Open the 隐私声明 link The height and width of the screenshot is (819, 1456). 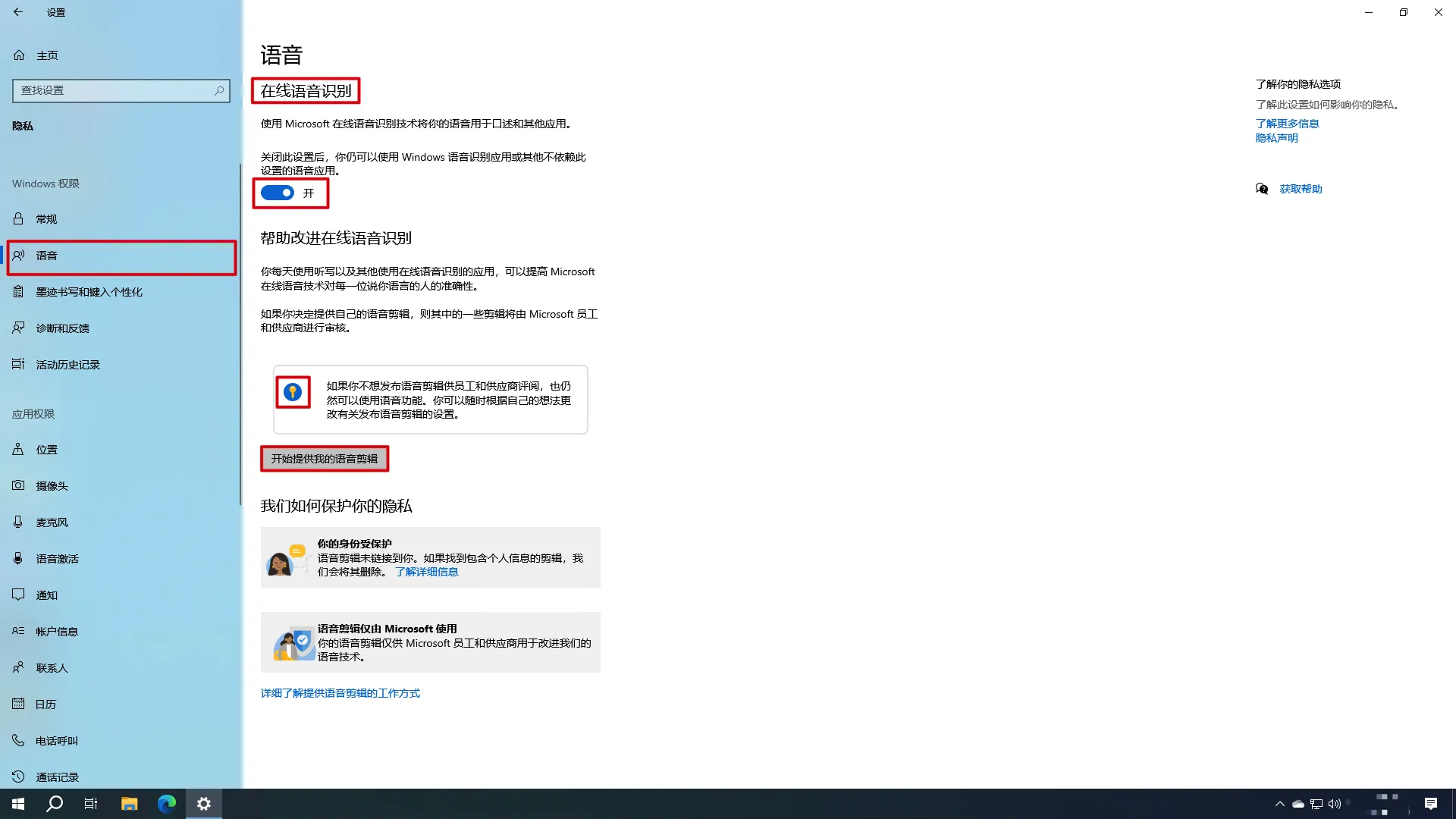coord(1276,138)
